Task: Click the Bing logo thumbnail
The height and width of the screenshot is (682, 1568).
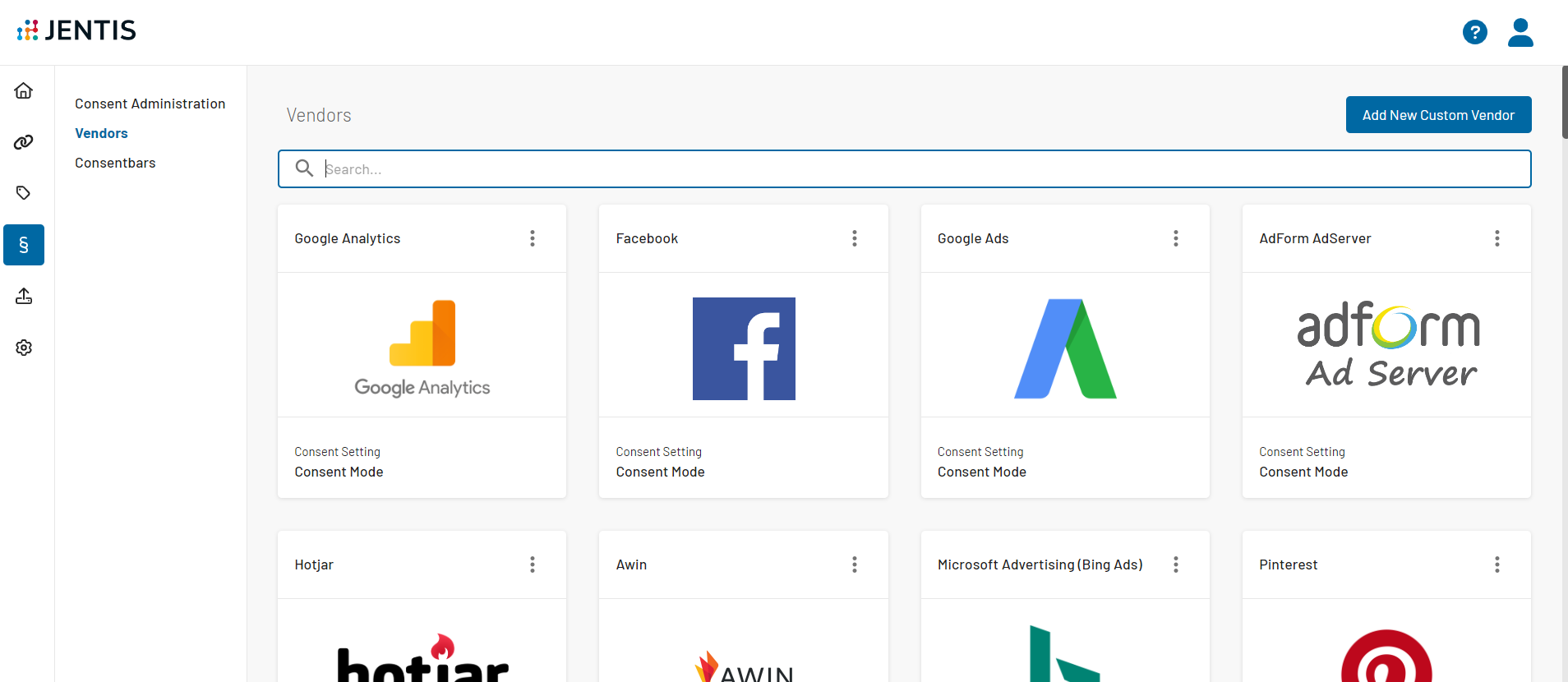Action: pyautogui.click(x=1065, y=654)
